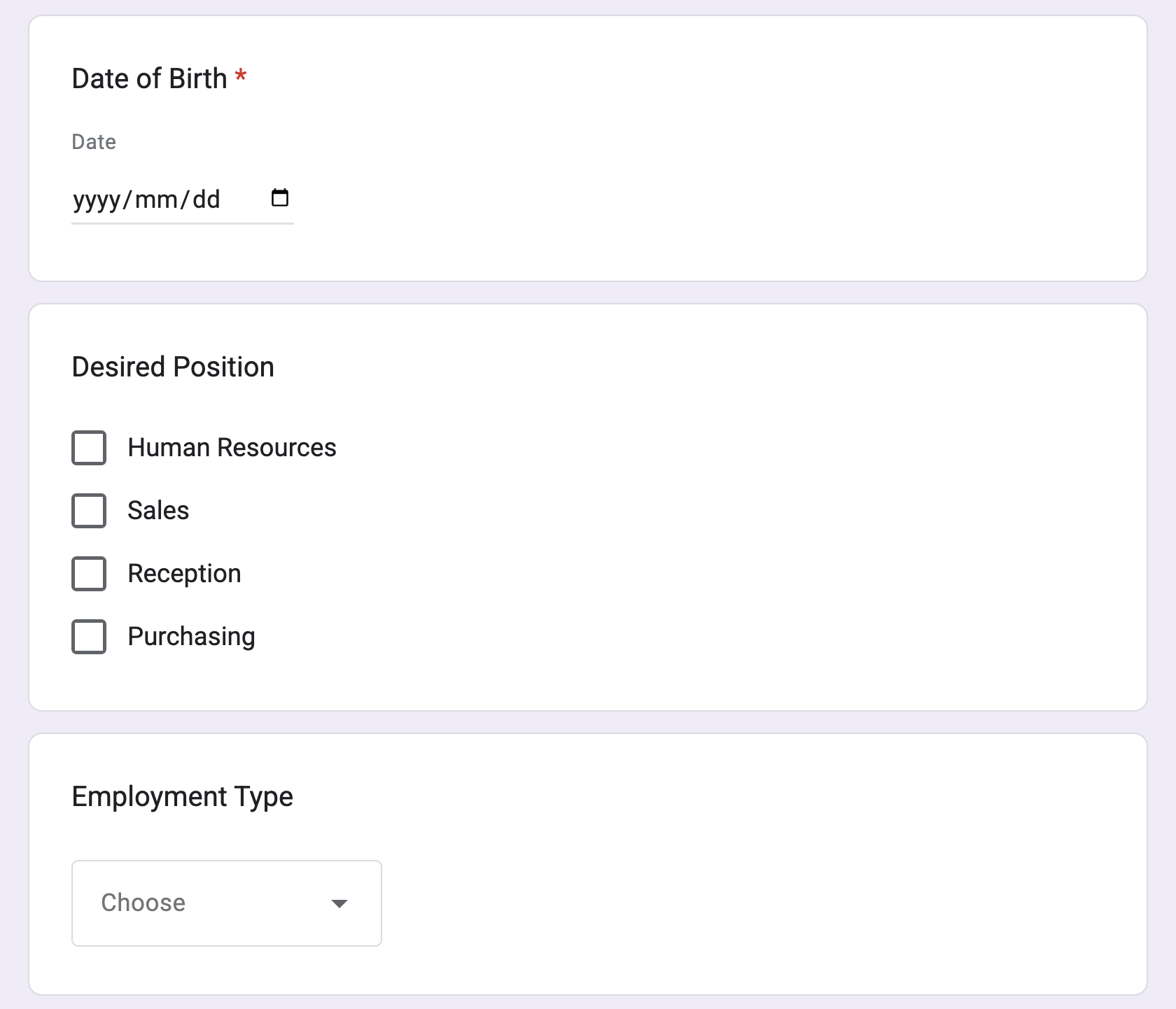Select the Choose placeholder text

(142, 903)
